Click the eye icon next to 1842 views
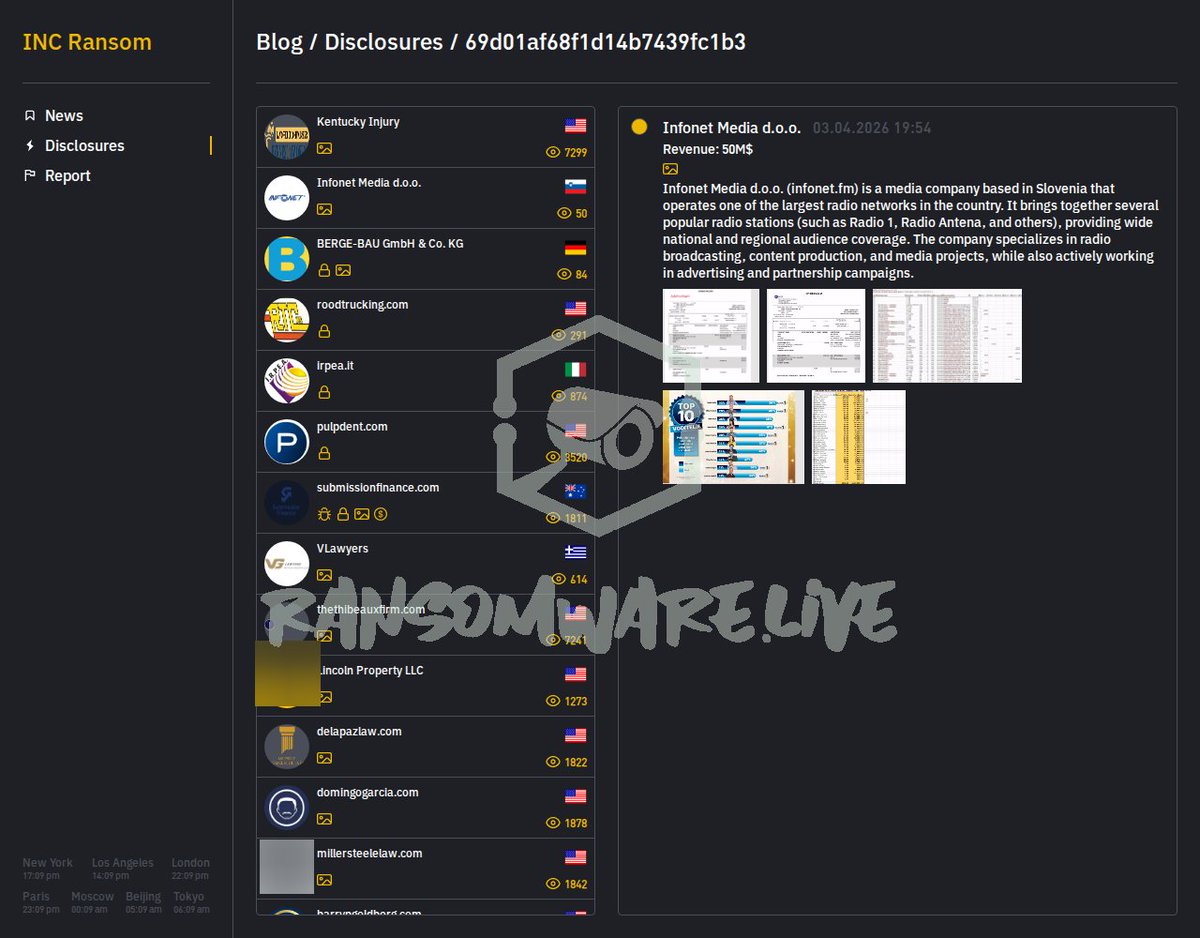Viewport: 1200px width, 938px height. (x=552, y=885)
